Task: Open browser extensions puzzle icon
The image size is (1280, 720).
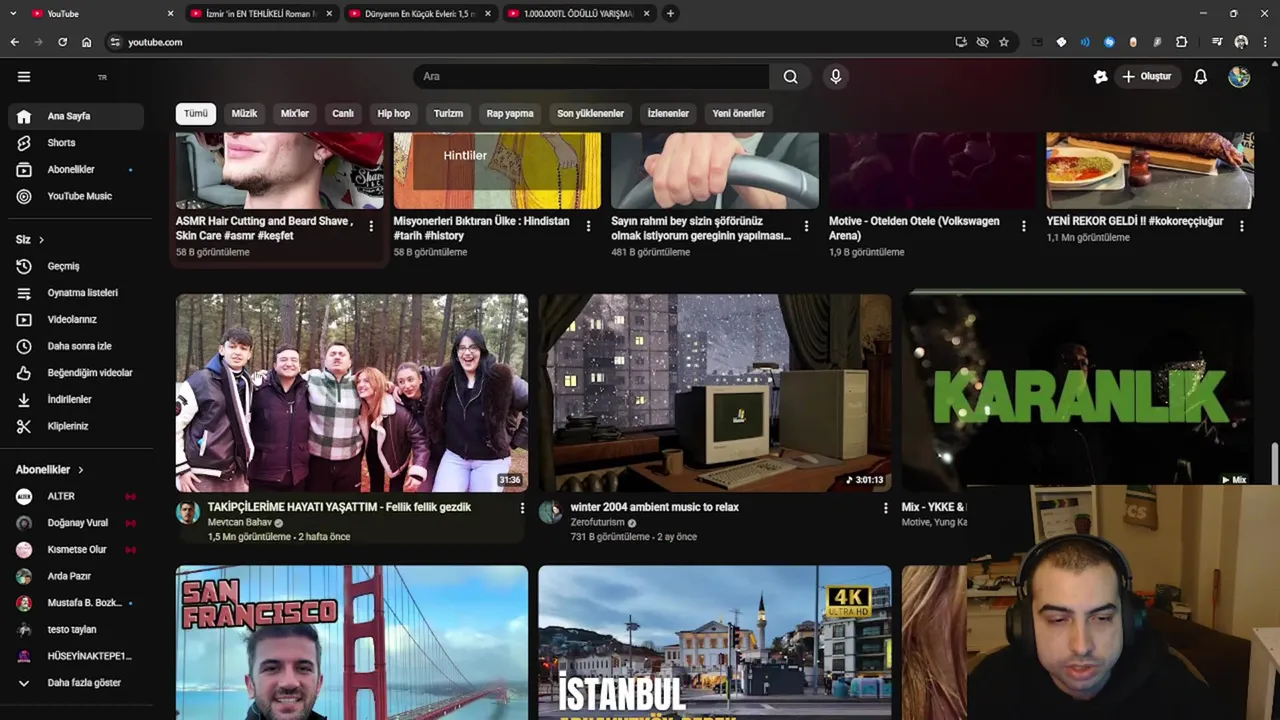Action: click(x=1181, y=42)
